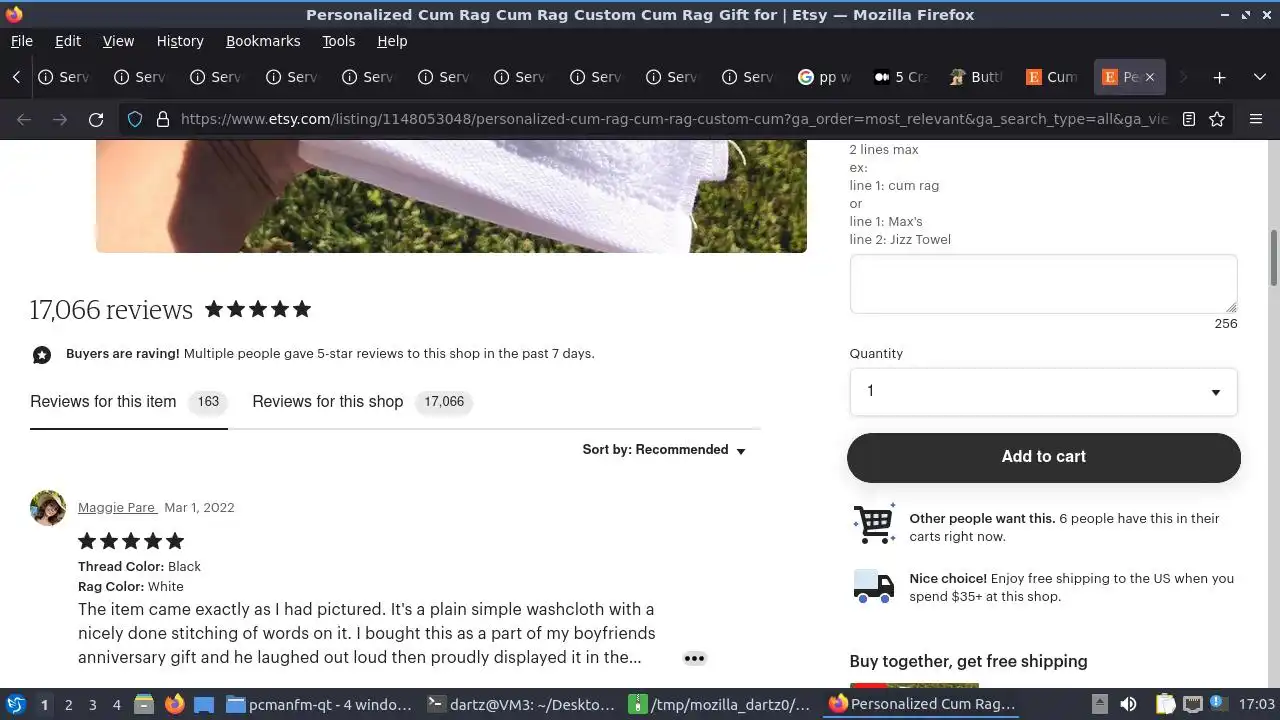Click the 17:03 taskbar clock
Screen dimensions: 1280x720
1256,705
